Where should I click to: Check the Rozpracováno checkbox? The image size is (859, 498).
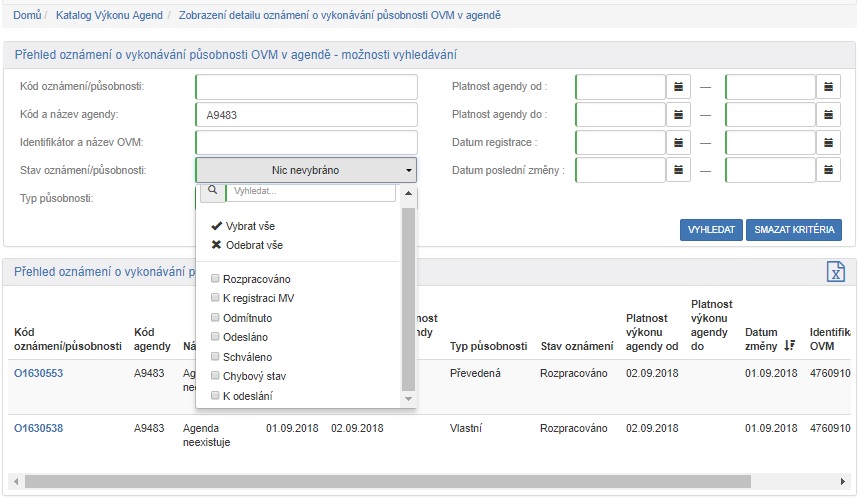(x=215, y=279)
